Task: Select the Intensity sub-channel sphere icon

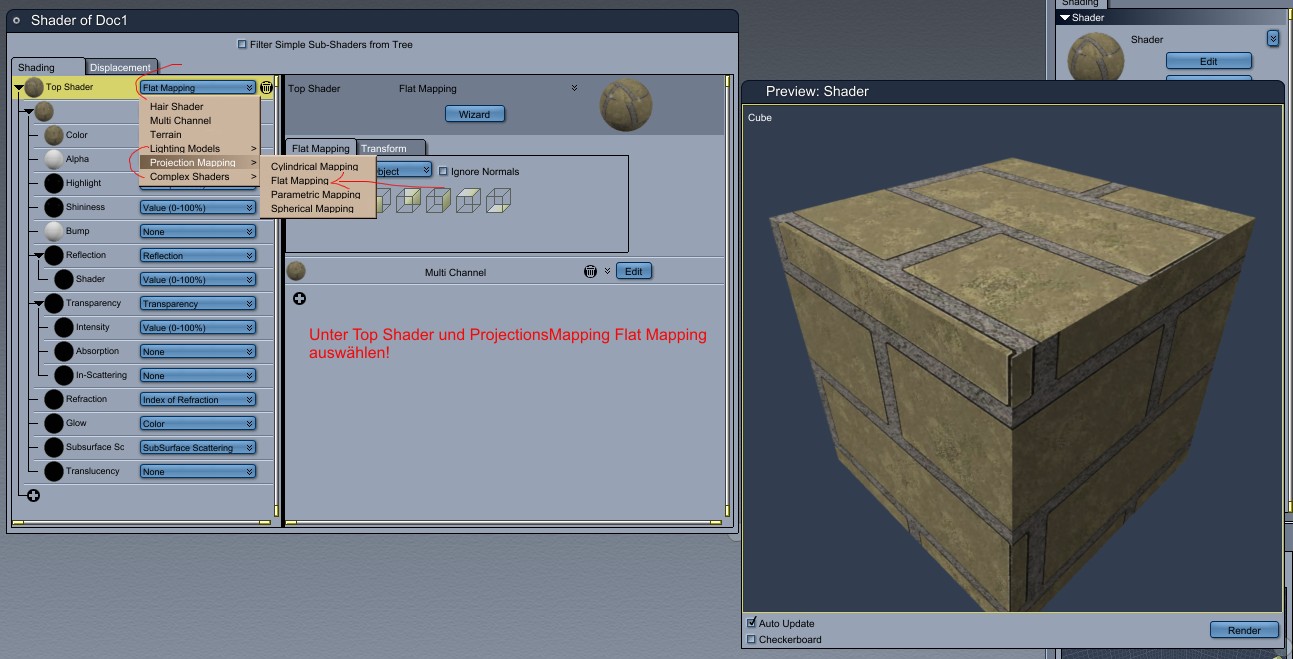Action: click(x=63, y=327)
